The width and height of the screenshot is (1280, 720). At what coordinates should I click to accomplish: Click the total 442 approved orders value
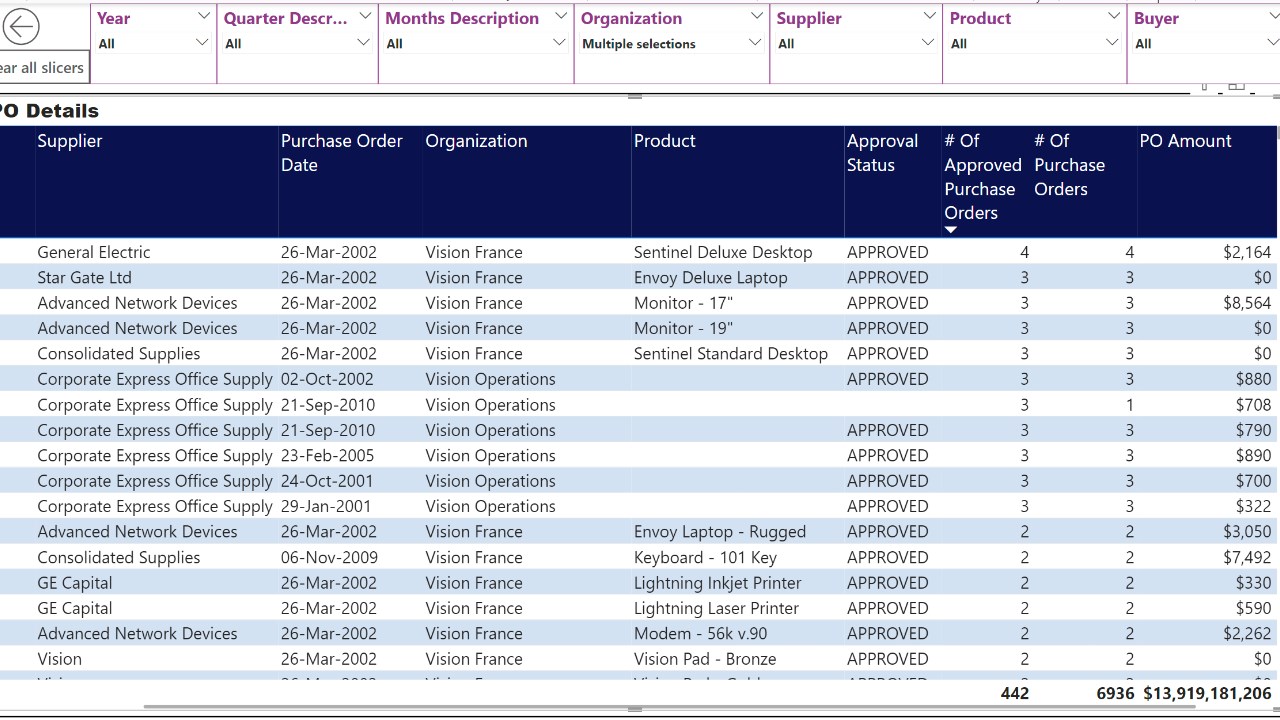[1014, 693]
